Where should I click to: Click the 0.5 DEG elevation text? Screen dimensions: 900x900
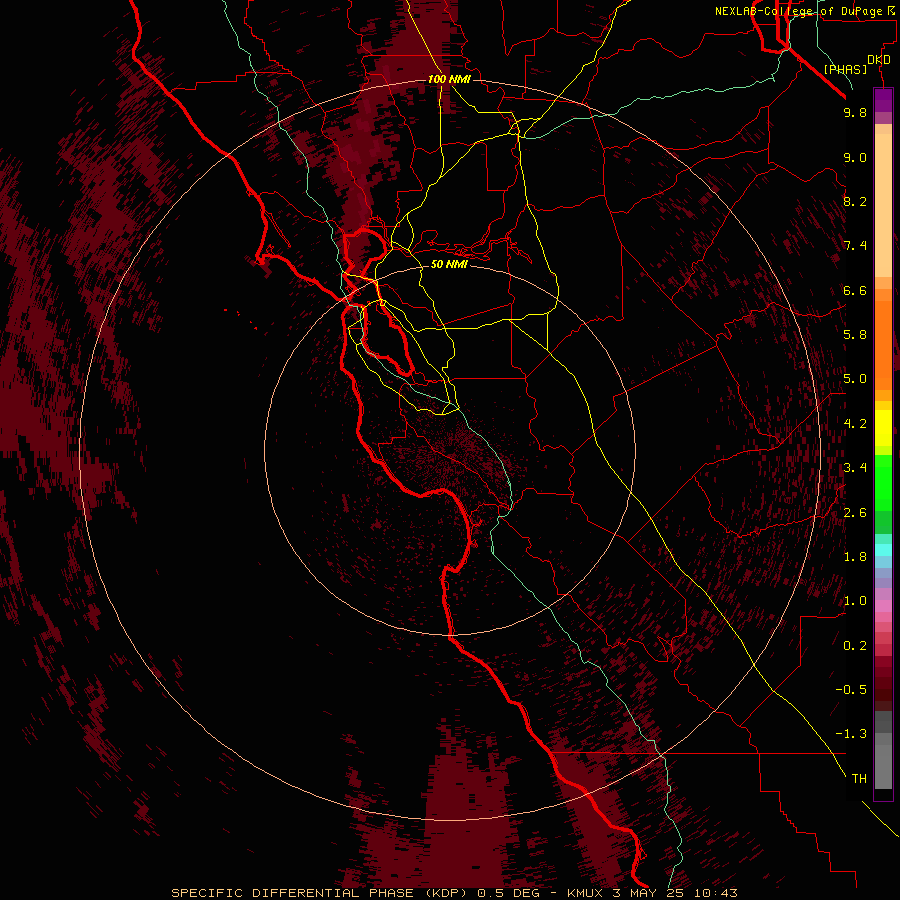point(509,893)
